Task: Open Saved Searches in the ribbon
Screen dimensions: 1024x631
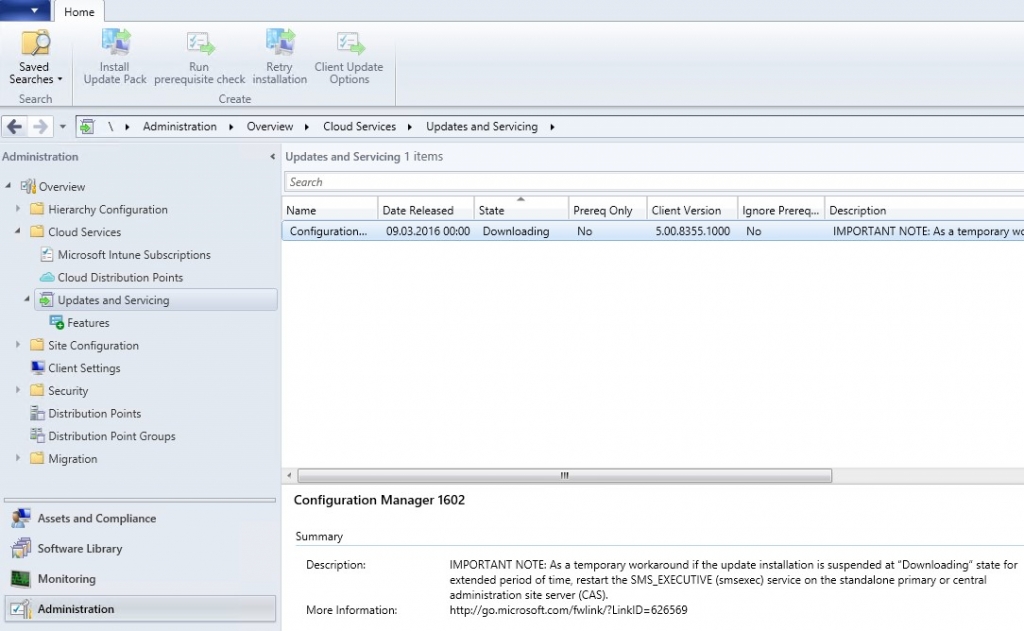Action: (34, 57)
